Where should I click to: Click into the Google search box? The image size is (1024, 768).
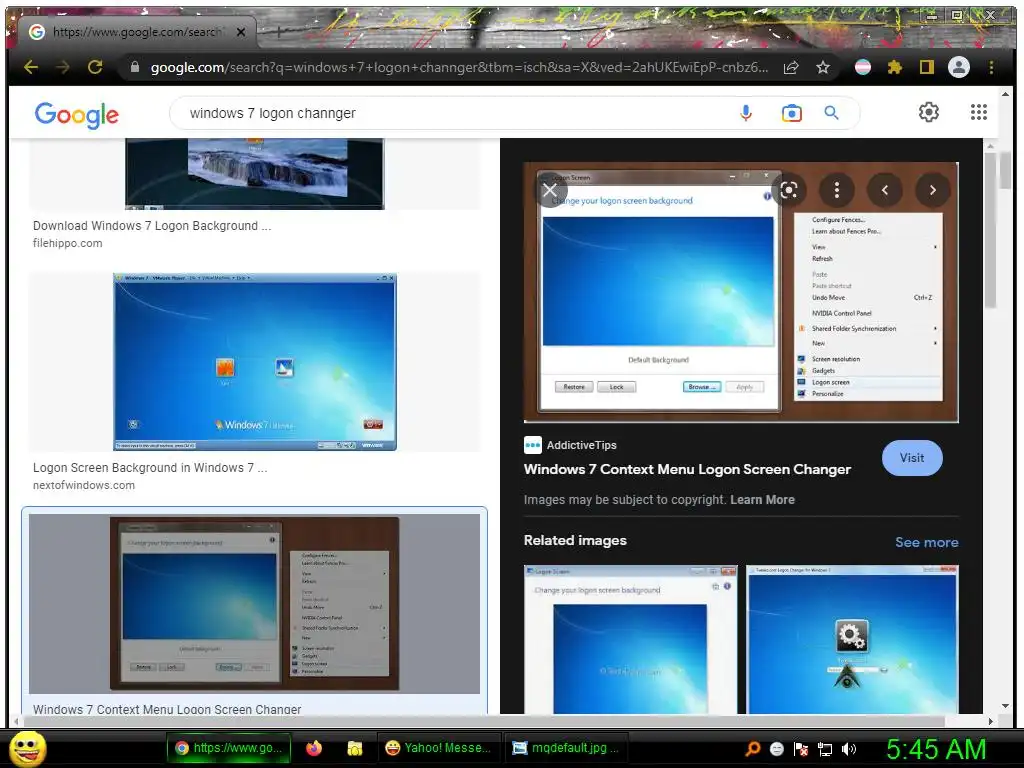pos(457,113)
